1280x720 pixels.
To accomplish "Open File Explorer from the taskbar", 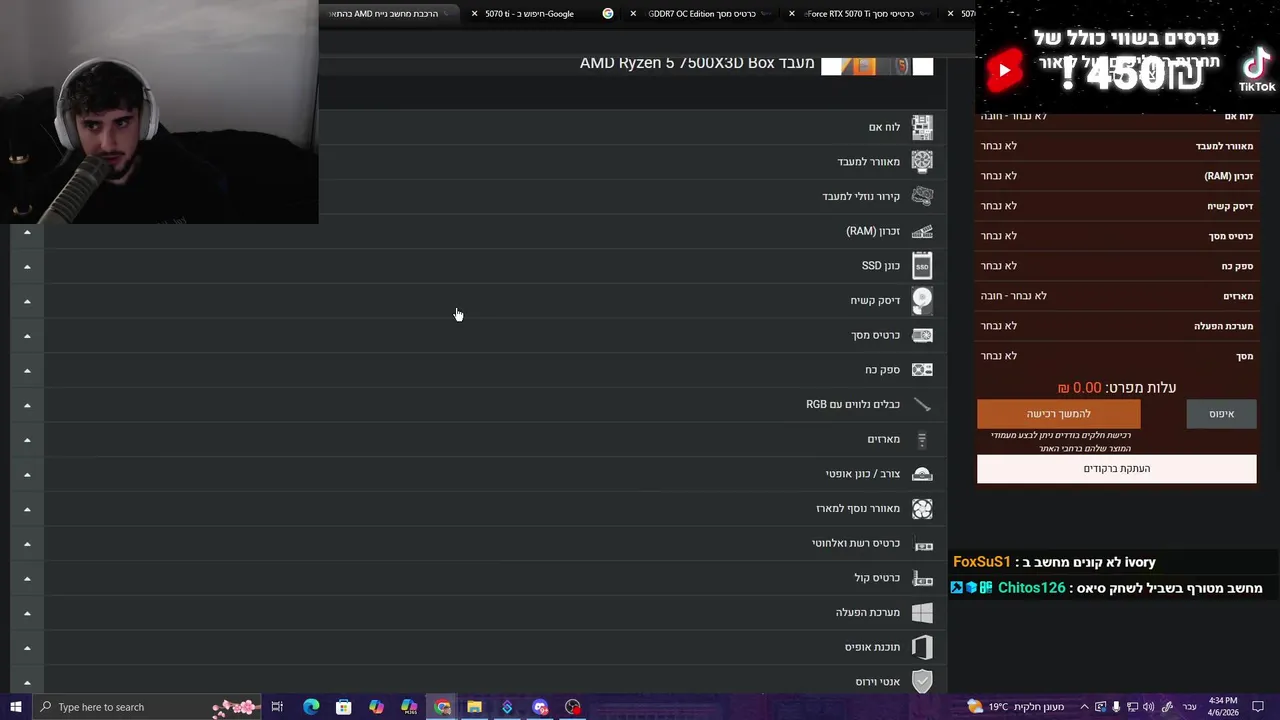I will tap(474, 707).
